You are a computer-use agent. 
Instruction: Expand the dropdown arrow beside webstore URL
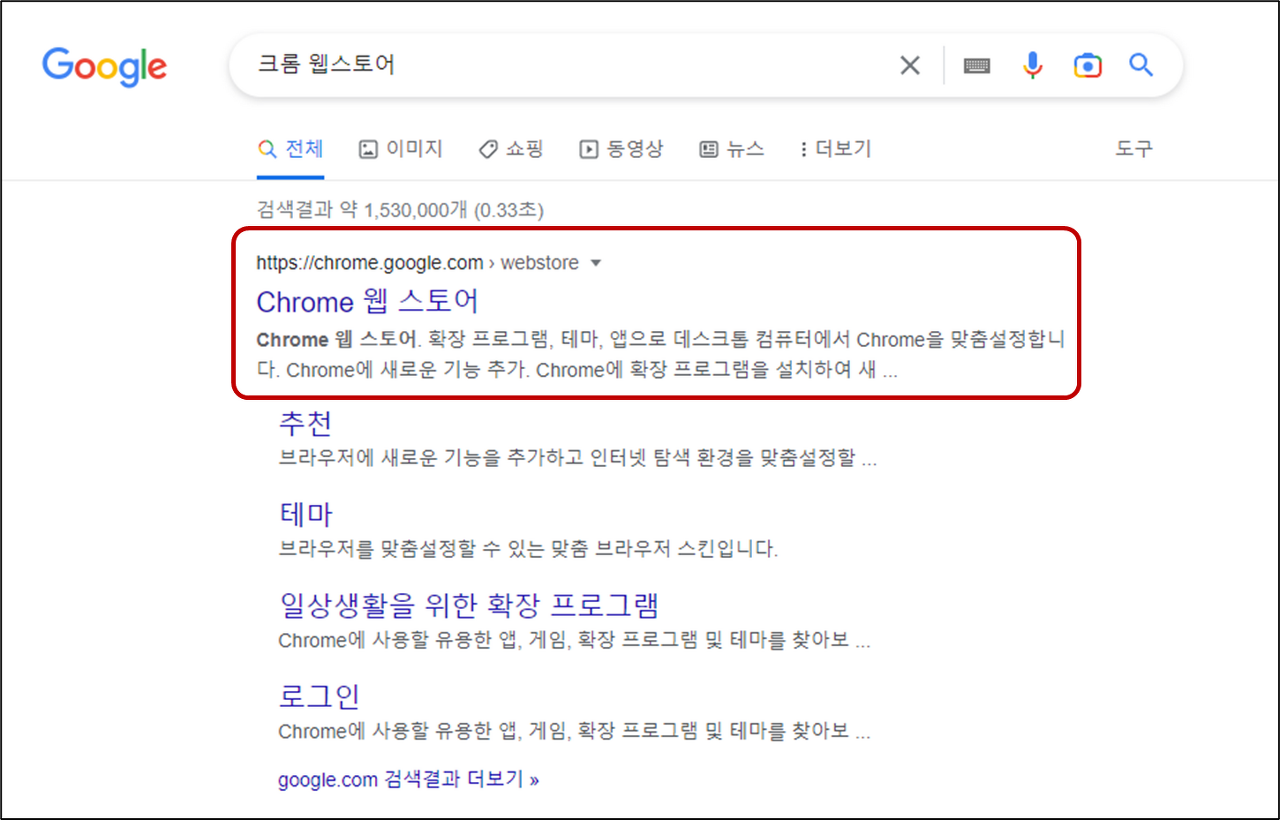click(x=596, y=263)
